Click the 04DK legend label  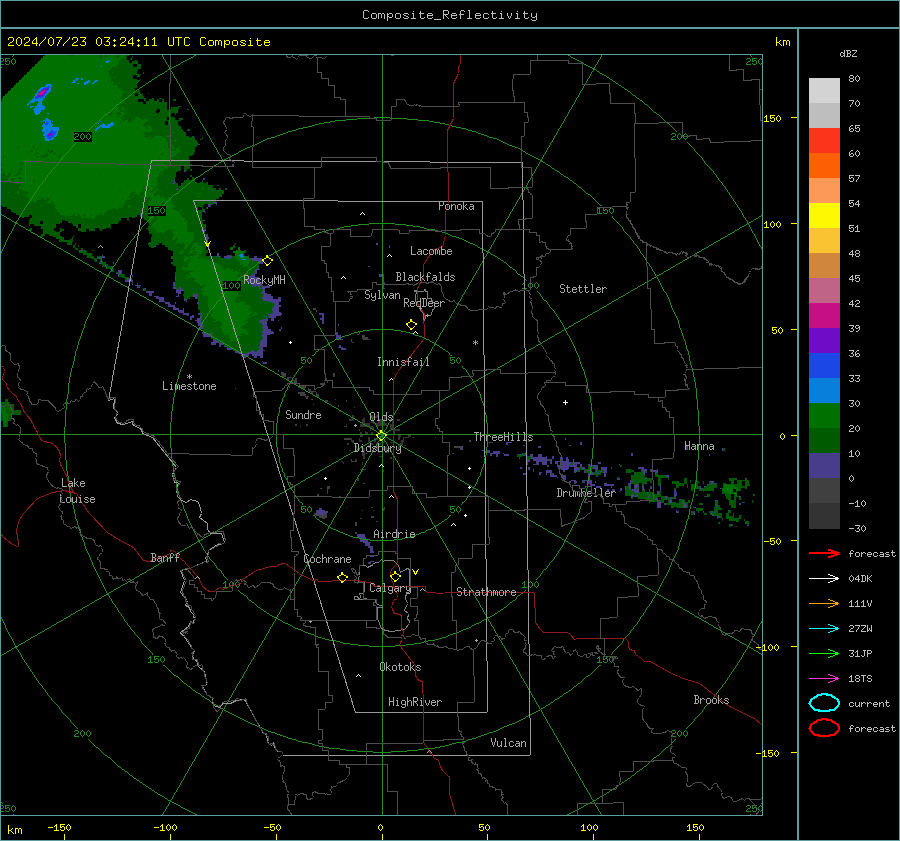tap(860, 579)
